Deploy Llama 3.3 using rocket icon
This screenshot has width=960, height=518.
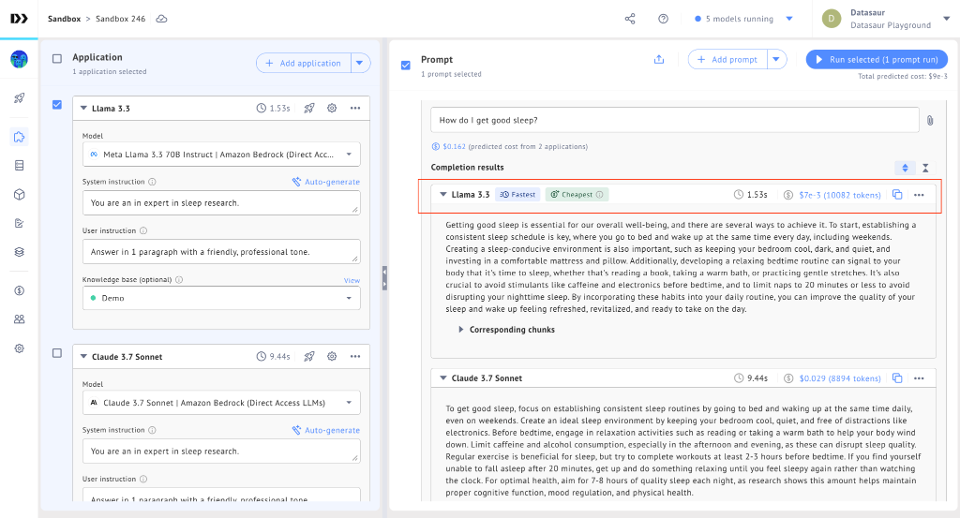coord(309,108)
